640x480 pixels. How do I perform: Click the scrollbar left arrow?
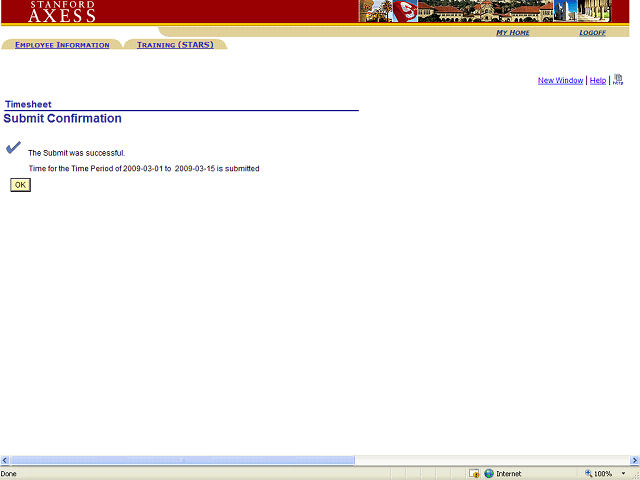tap(5, 460)
